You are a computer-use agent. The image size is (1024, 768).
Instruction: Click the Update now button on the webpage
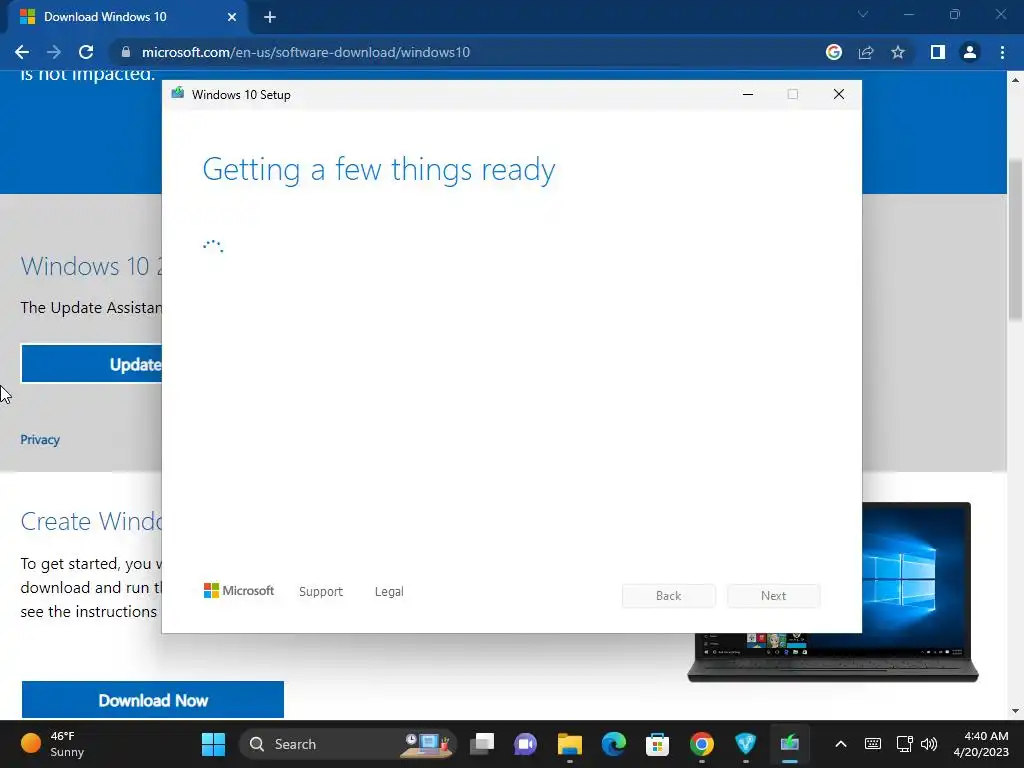click(x=91, y=364)
